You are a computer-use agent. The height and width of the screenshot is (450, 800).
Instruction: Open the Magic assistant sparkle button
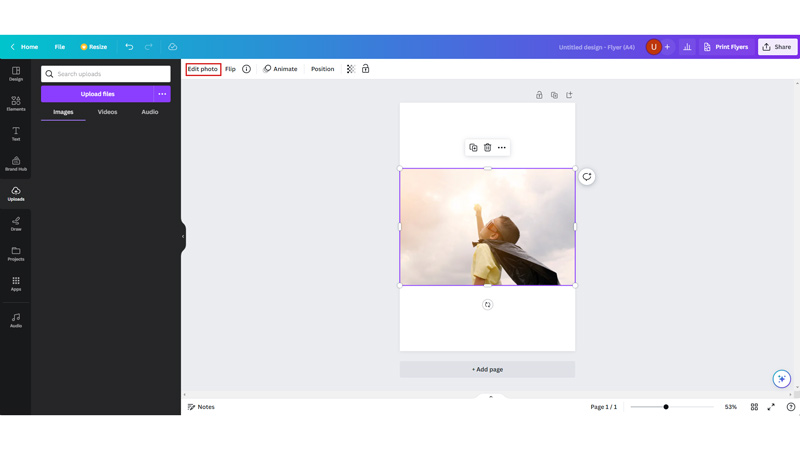click(x=781, y=379)
